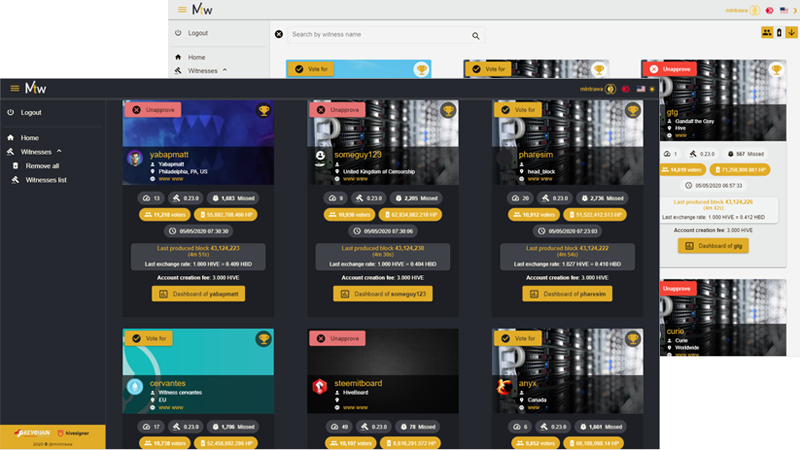
Task: Open Dashboard of gtg
Action: pos(713,246)
